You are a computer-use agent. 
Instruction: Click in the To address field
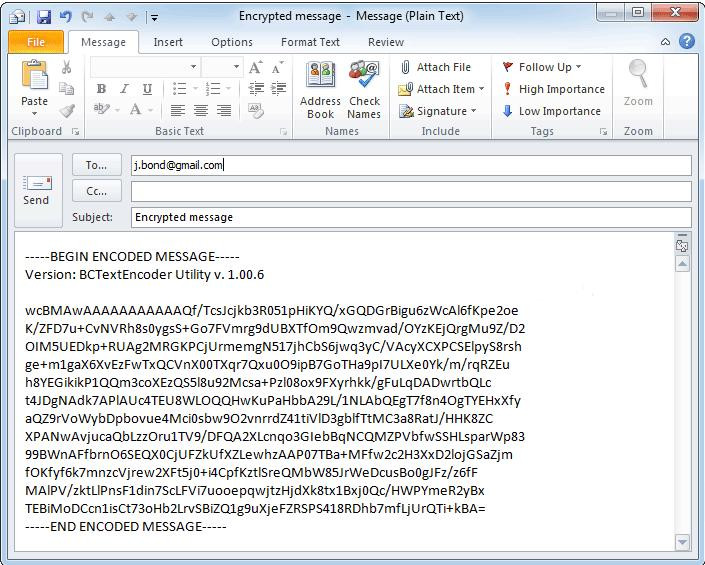tap(411, 165)
